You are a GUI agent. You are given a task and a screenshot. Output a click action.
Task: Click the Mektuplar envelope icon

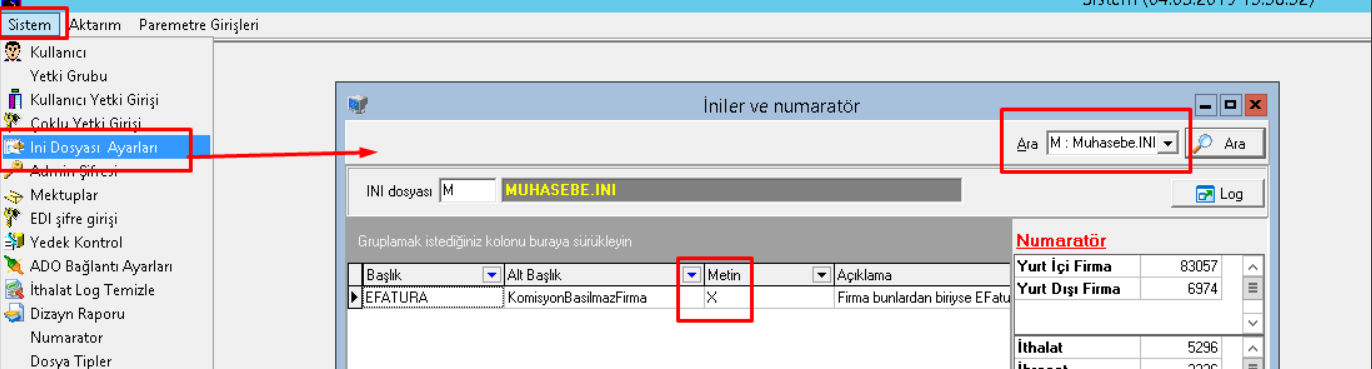coord(13,195)
